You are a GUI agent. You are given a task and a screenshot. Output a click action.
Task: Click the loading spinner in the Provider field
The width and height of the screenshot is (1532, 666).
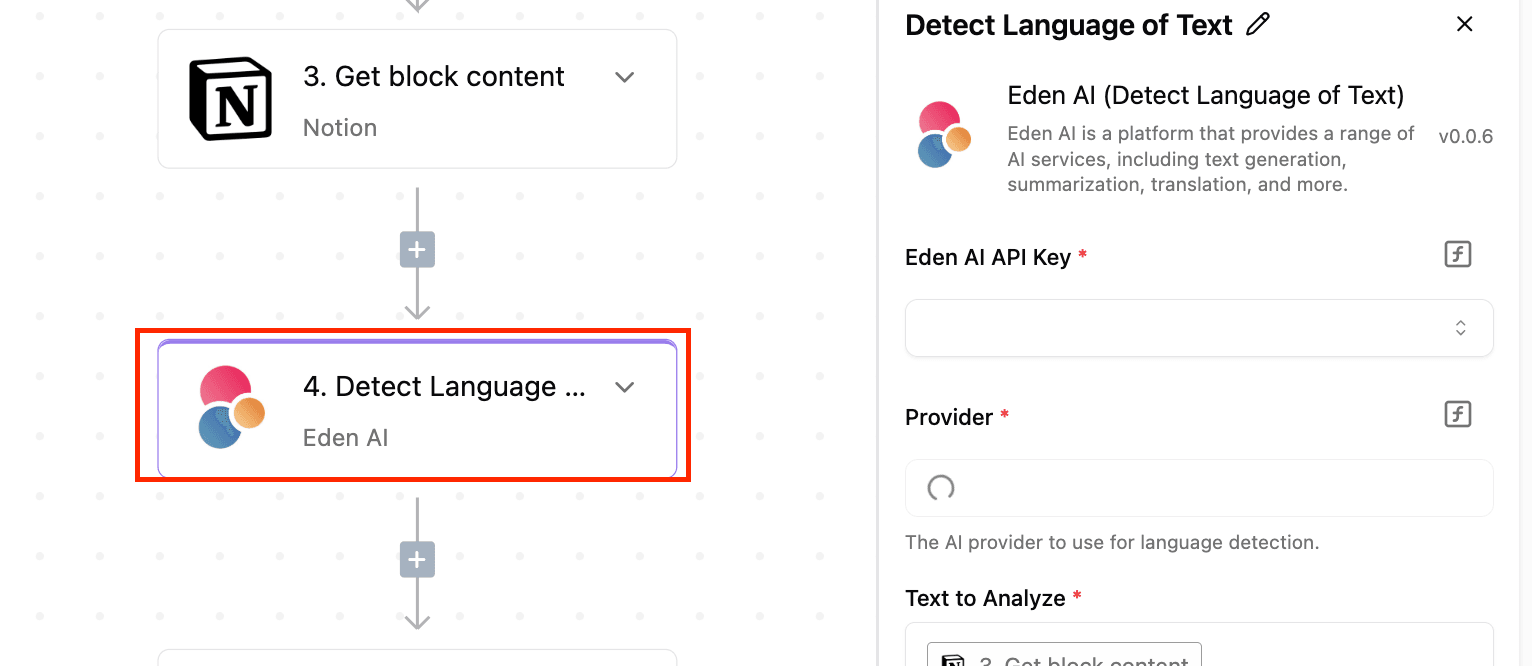pyautogui.click(x=940, y=488)
